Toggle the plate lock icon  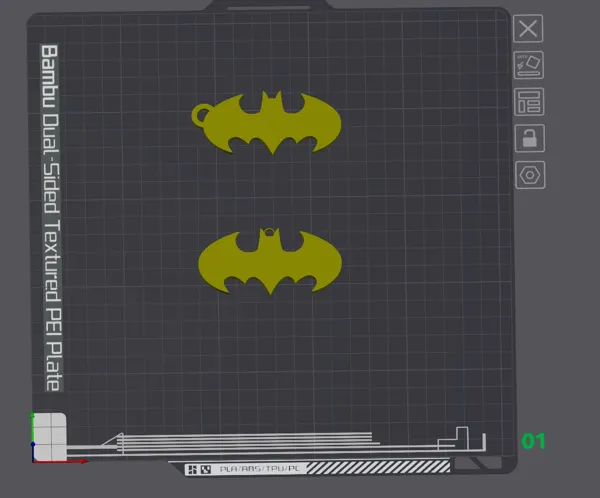530,138
